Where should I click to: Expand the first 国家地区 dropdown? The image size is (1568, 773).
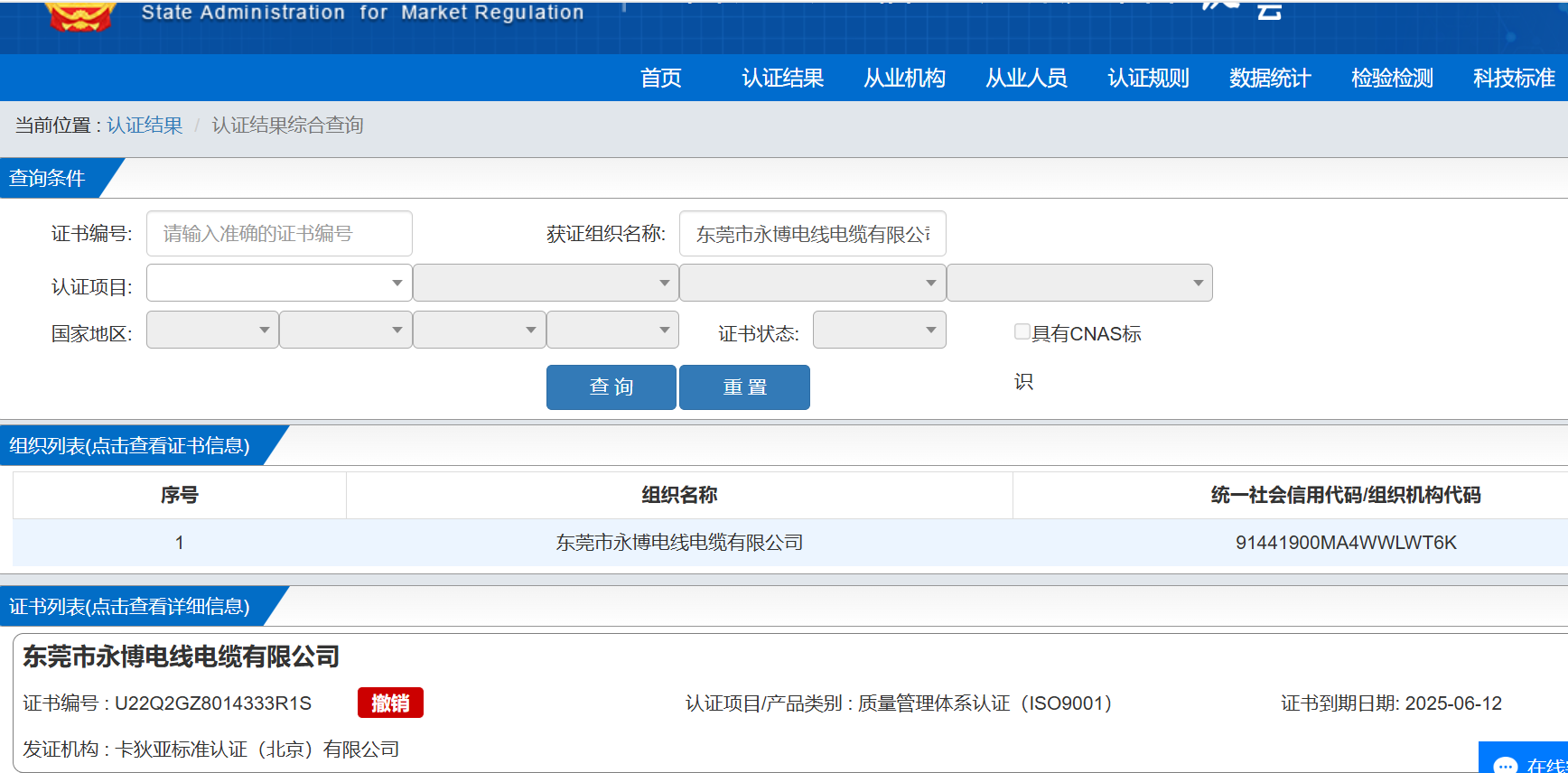211,331
